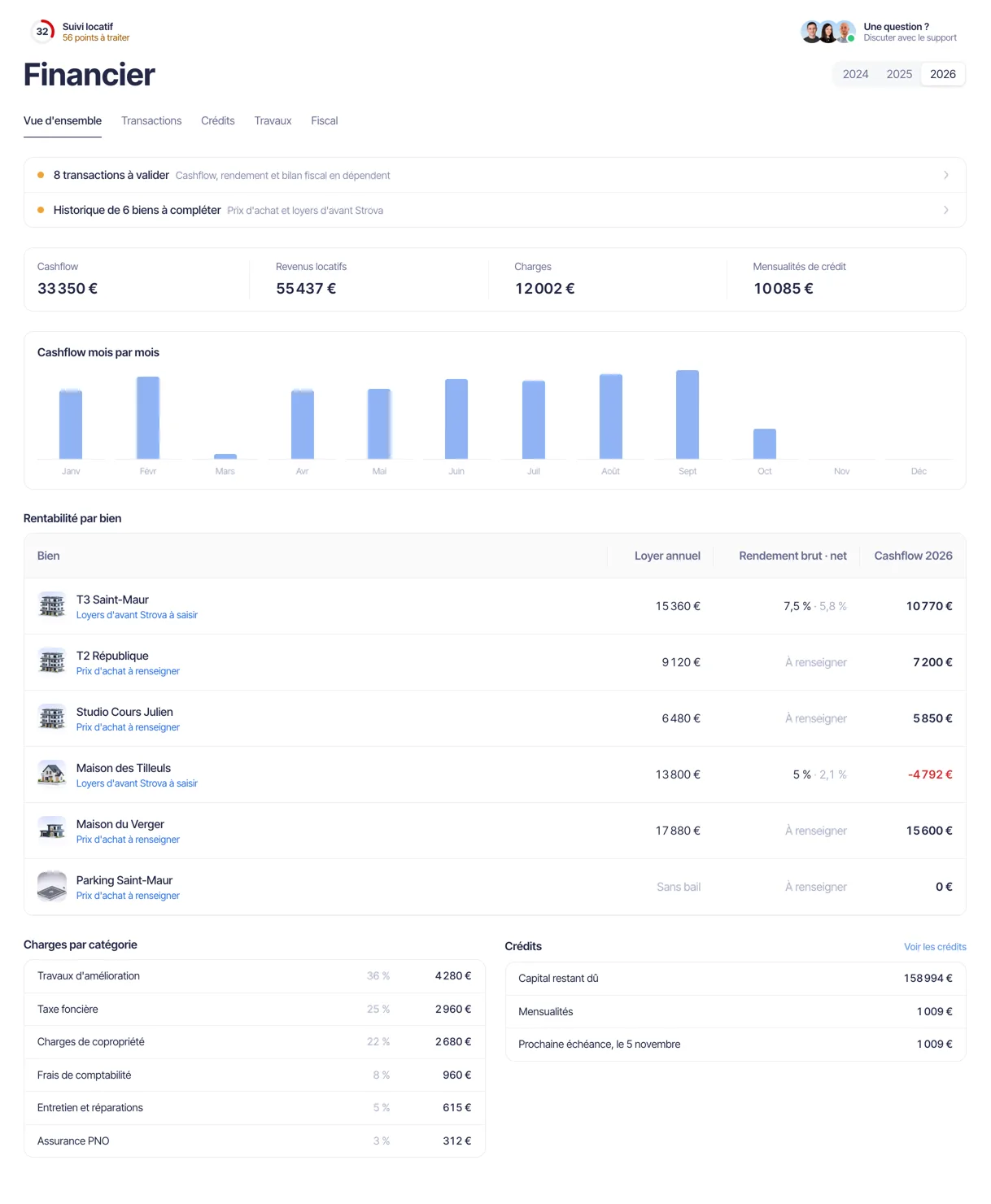Open the Fiscal tab
The width and height of the screenshot is (991, 1204).
click(324, 120)
